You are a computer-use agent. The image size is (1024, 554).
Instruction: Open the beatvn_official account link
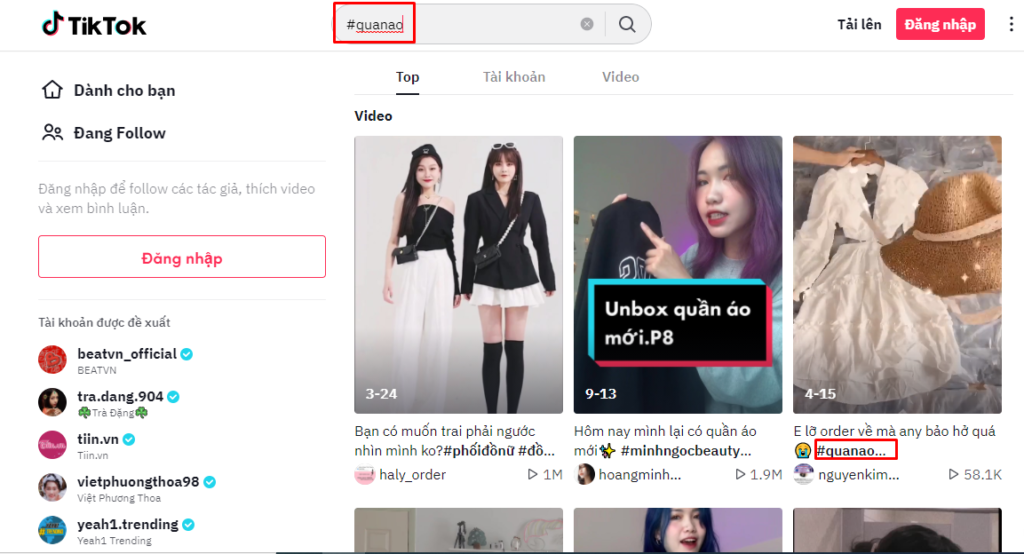click(127, 354)
